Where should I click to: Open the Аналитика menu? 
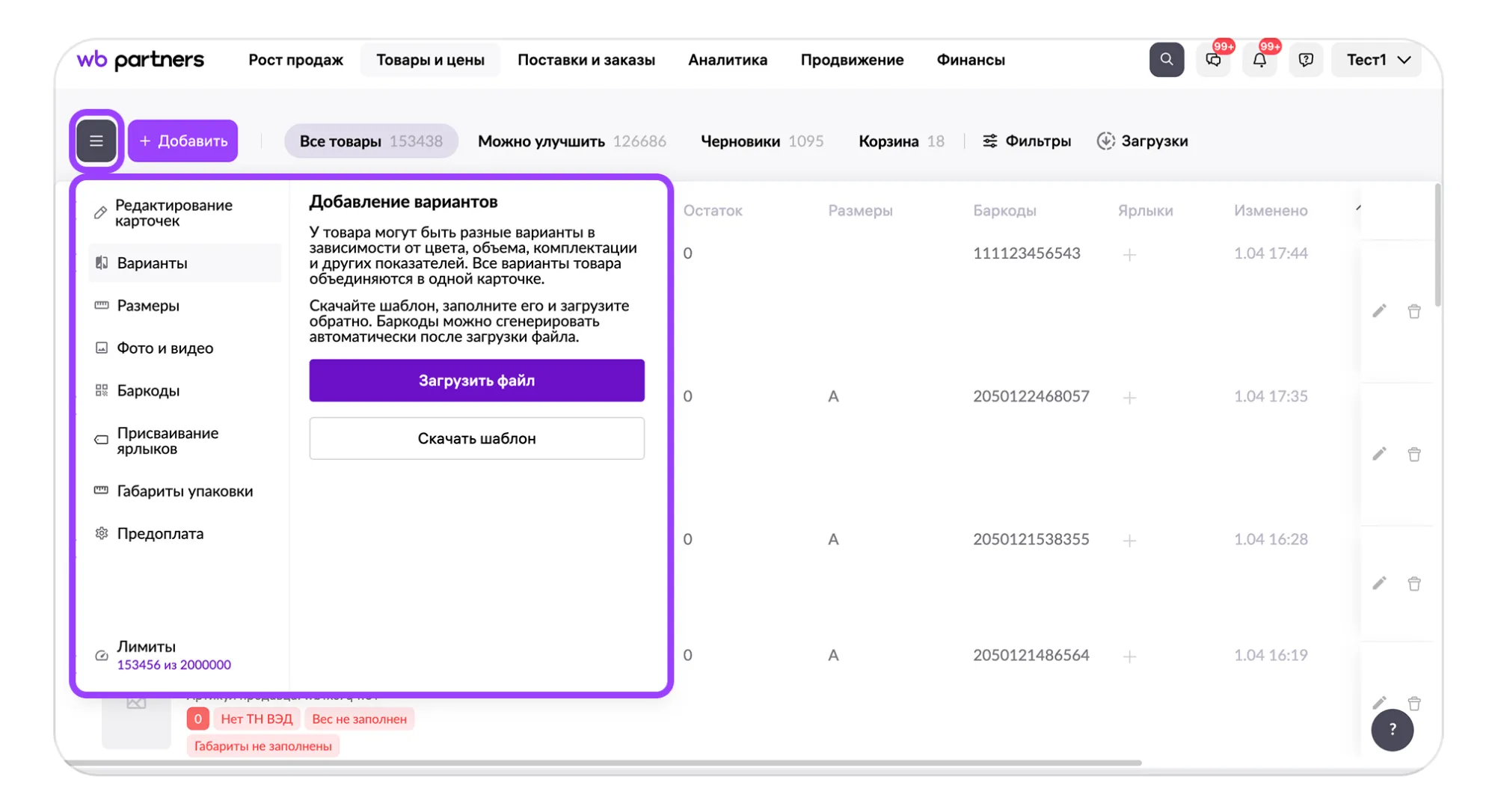728,59
